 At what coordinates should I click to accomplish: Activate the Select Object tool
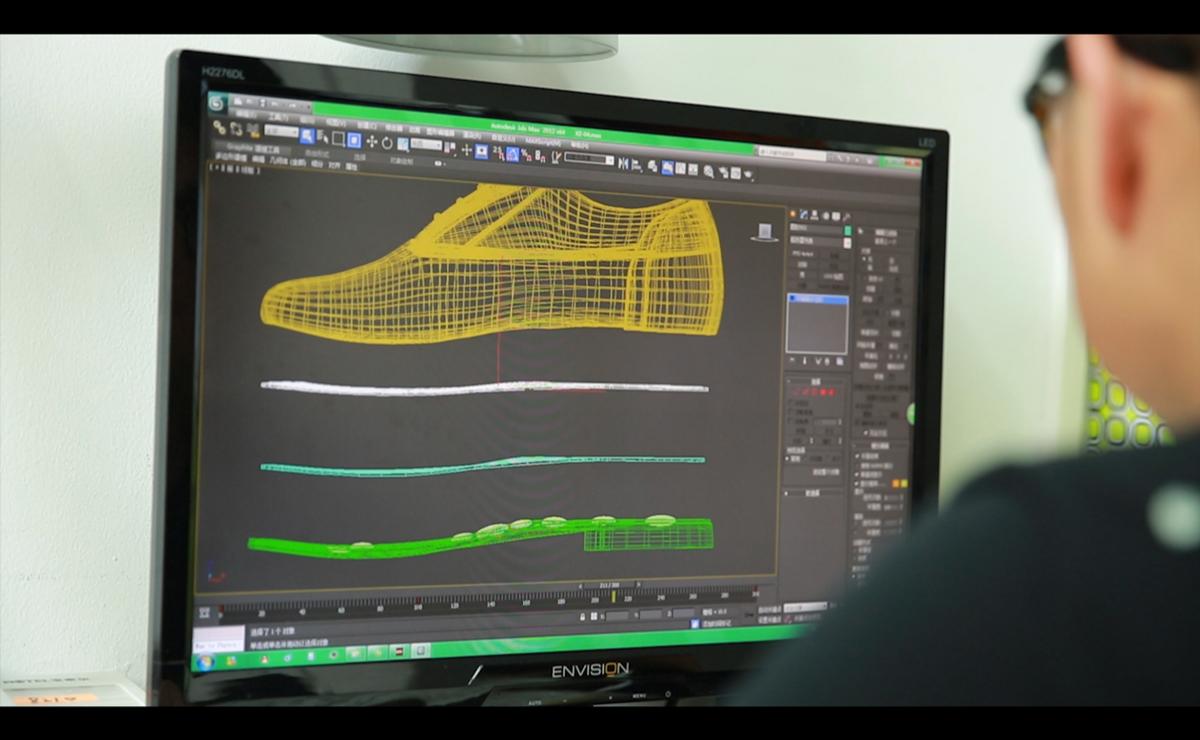307,135
